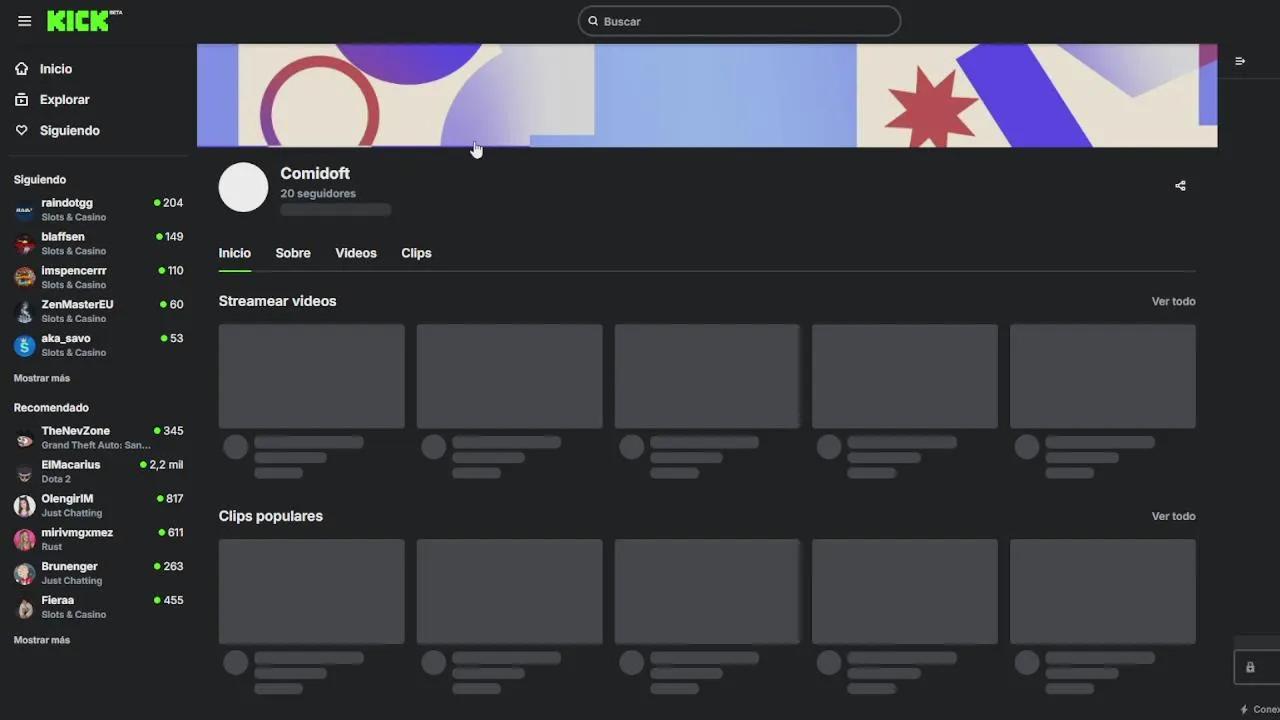This screenshot has width=1280, height=720.
Task: Switch to the Sobre tab
Action: 293,253
